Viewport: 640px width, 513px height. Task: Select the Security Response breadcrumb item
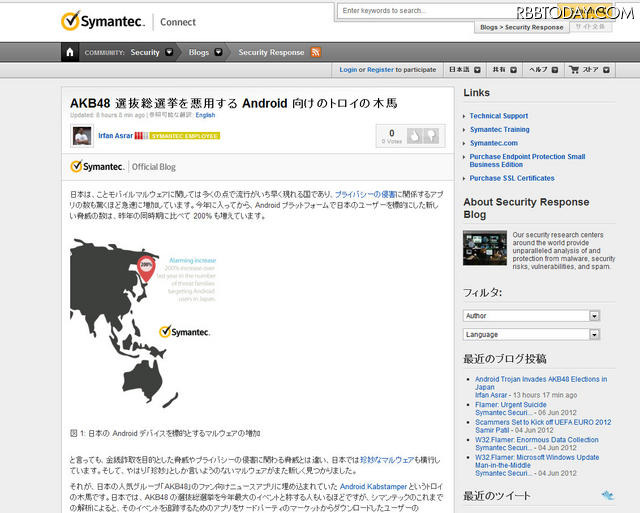click(x=271, y=52)
